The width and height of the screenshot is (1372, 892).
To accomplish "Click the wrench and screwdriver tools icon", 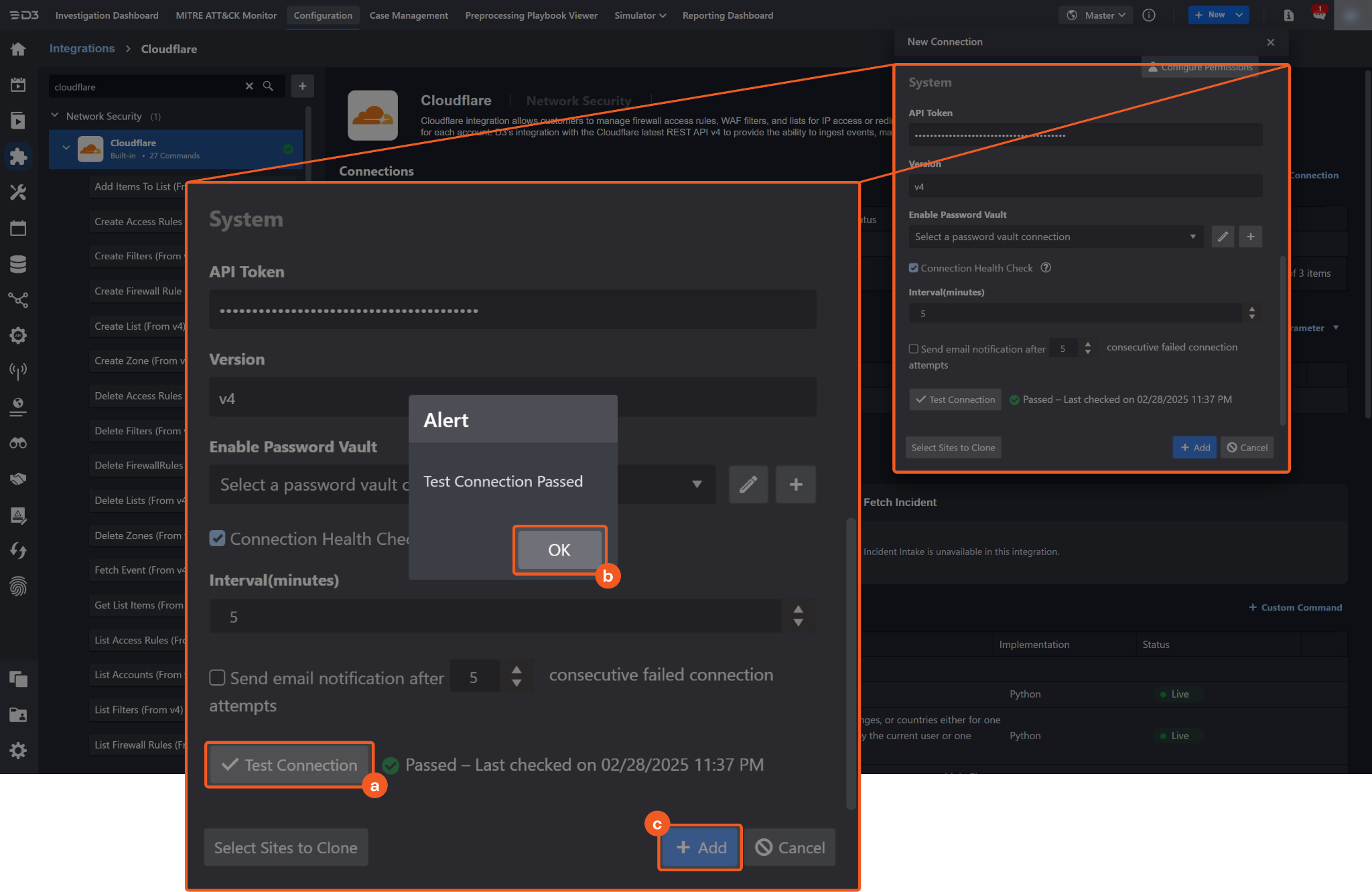I will pyautogui.click(x=18, y=193).
